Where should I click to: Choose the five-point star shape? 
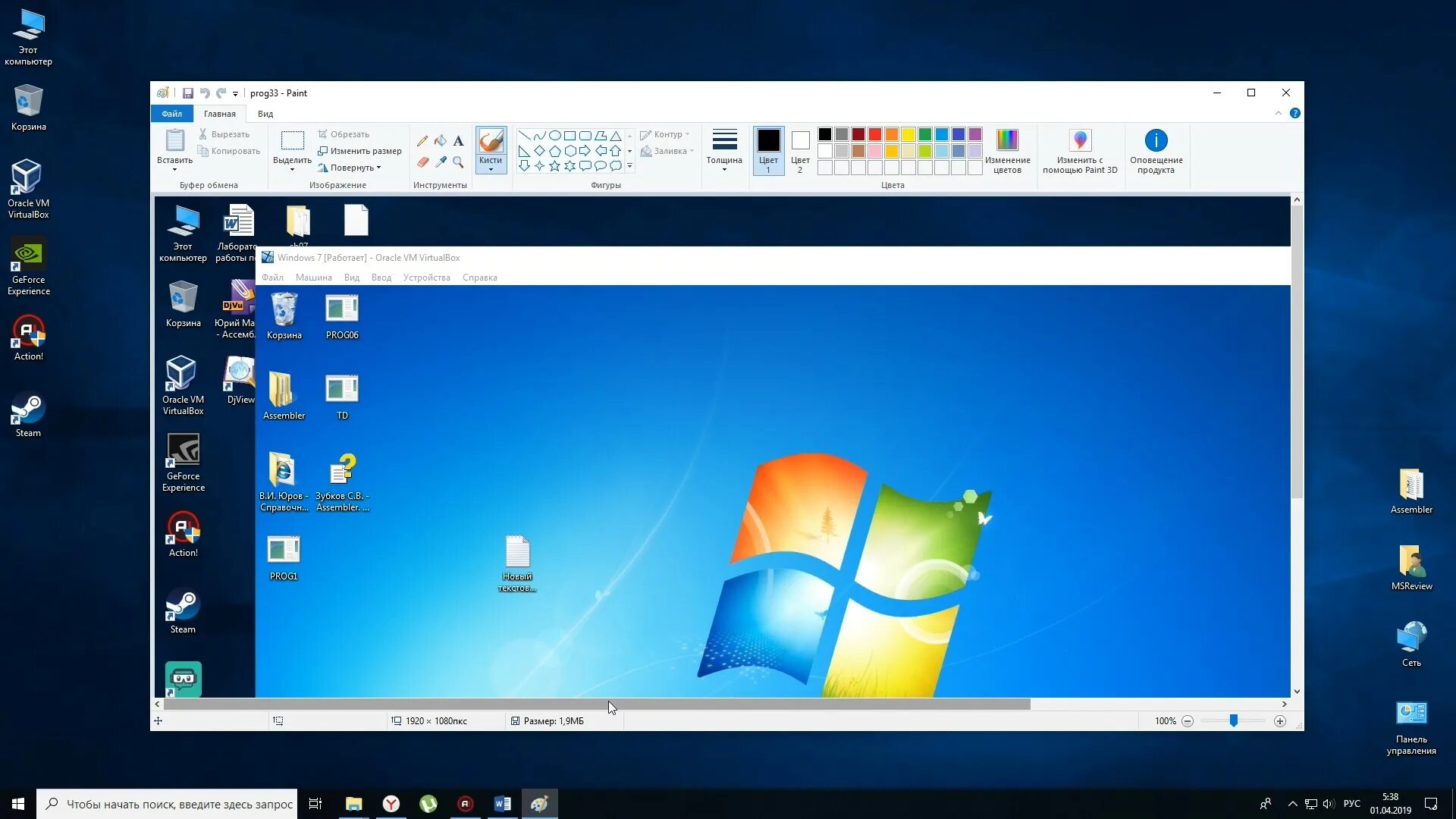(x=554, y=166)
